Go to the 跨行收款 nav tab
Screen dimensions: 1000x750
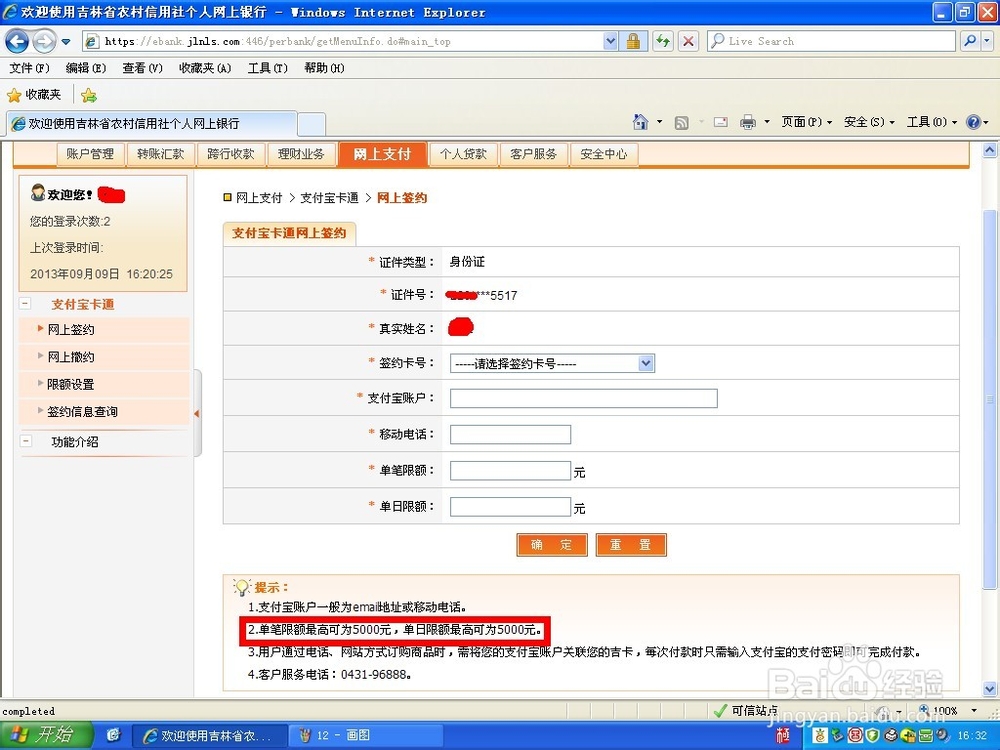coord(230,154)
